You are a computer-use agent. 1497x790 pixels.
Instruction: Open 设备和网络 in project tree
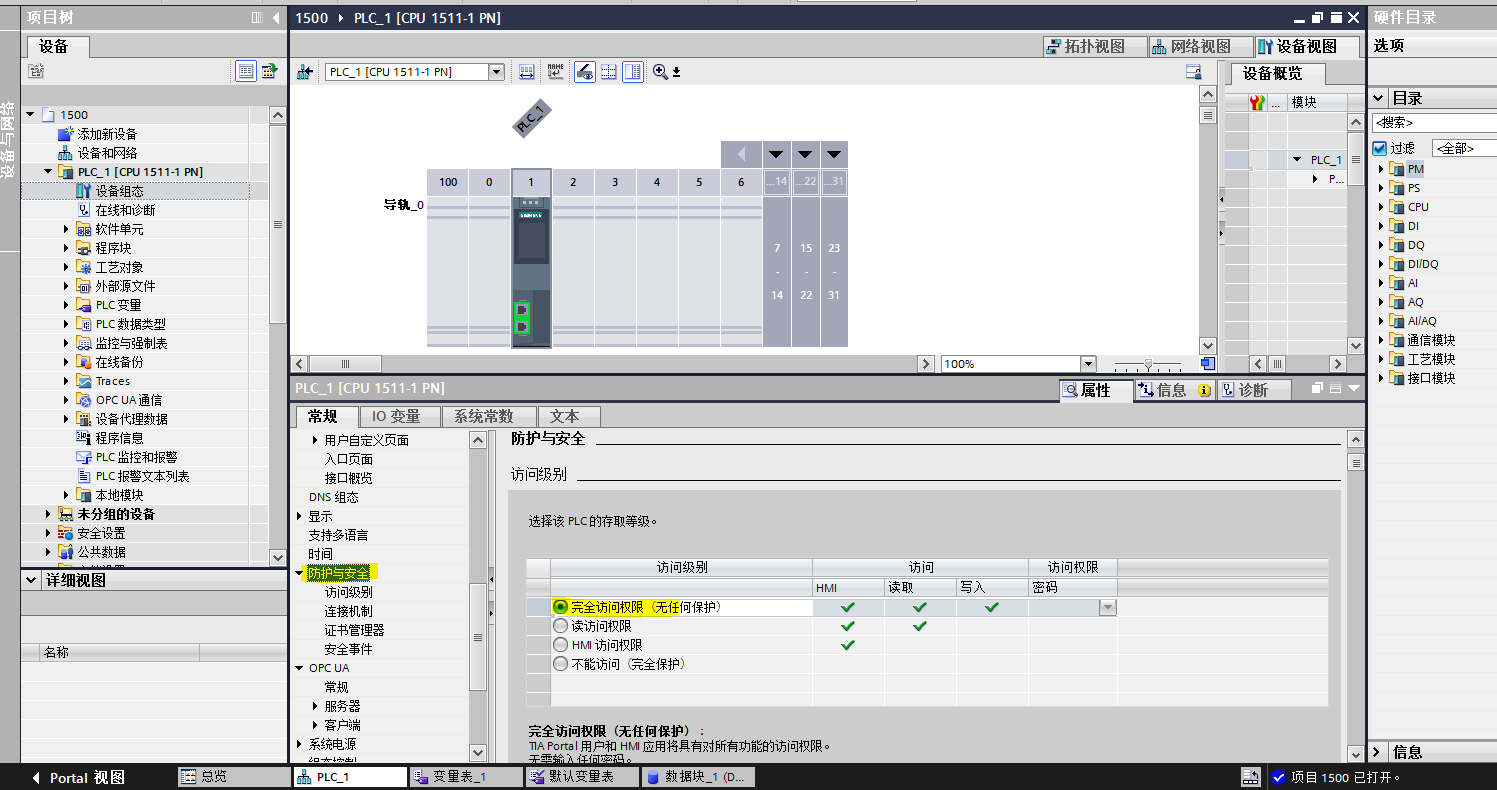[x=107, y=153]
